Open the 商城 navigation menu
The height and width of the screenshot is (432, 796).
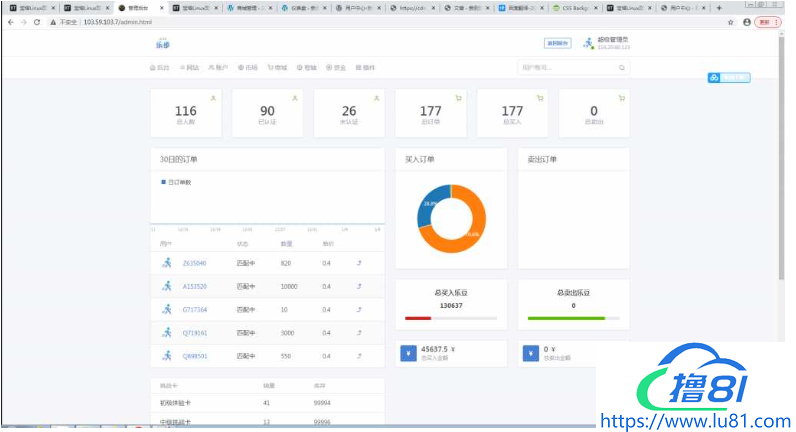pyautogui.click(x=277, y=68)
